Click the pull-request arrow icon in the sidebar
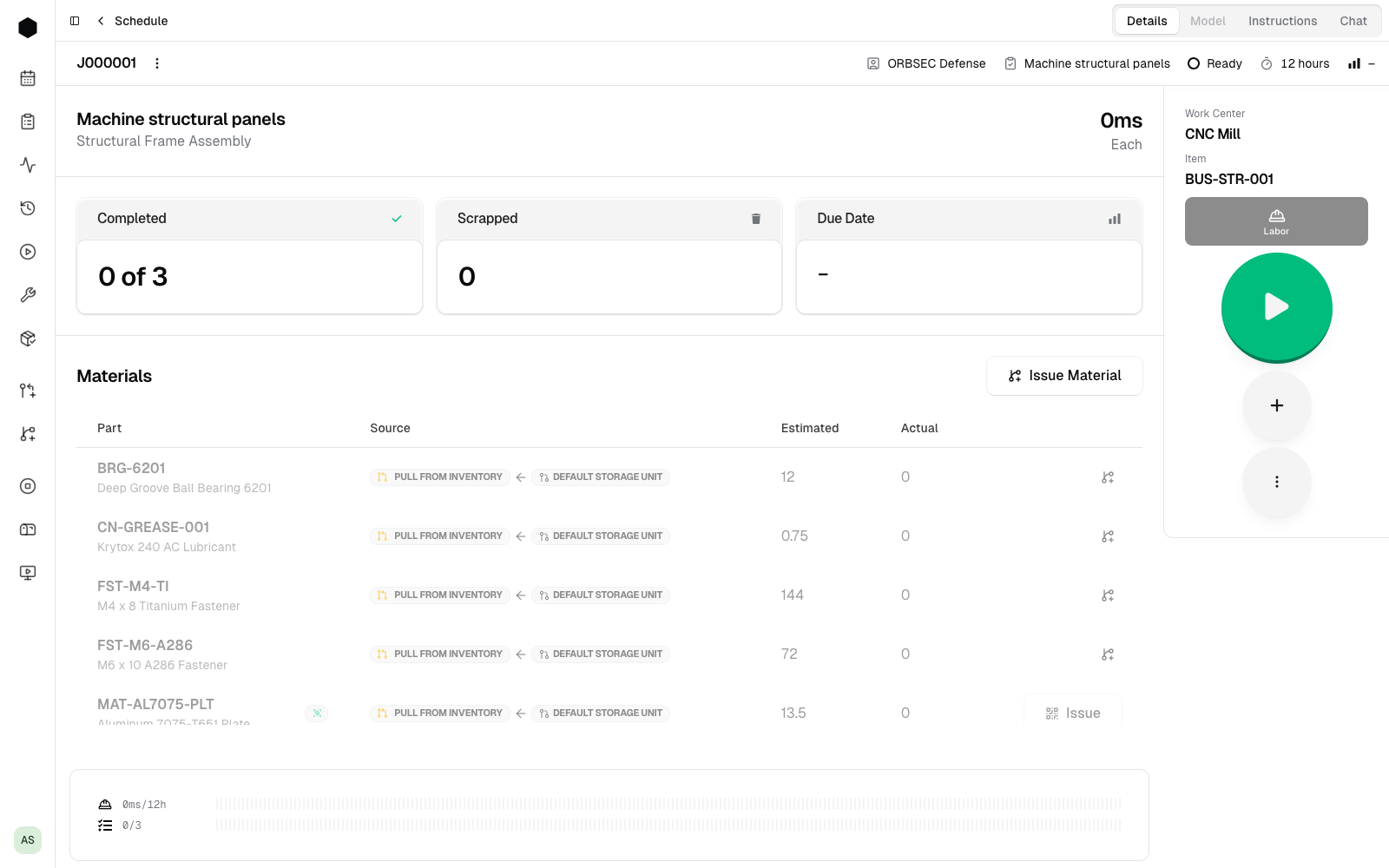The width and height of the screenshot is (1389, 868). pos(28,391)
